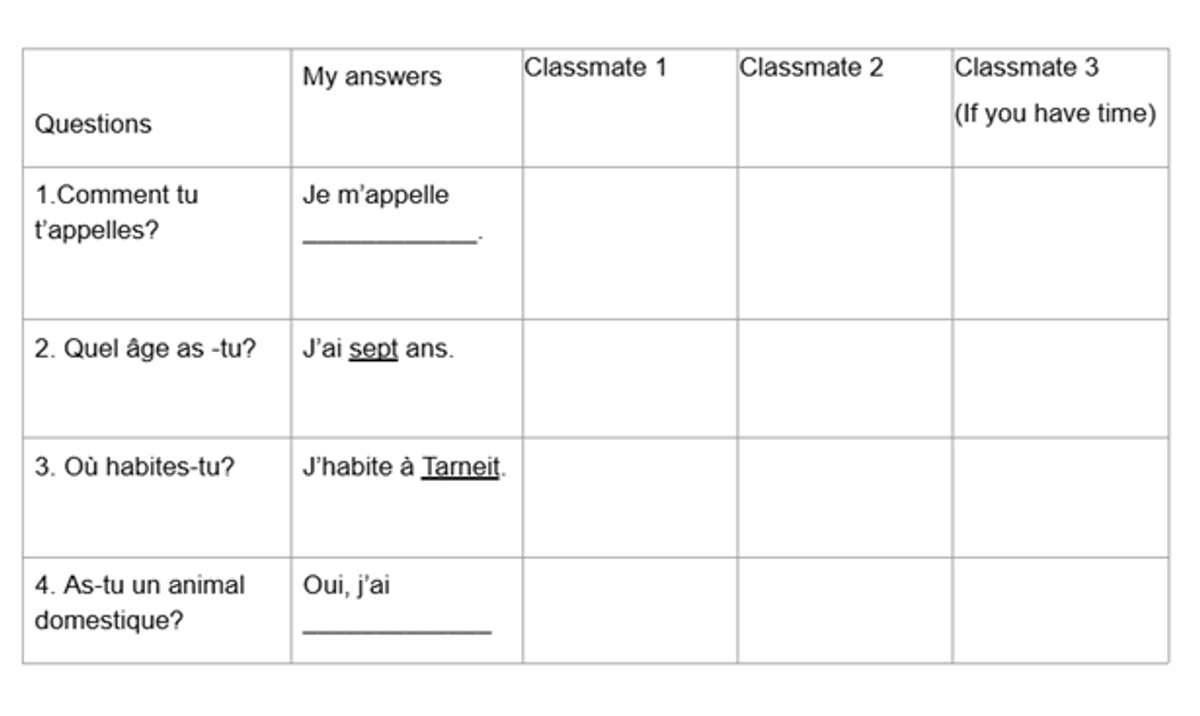The width and height of the screenshot is (1200, 716).
Task: Click the "Questions" header cell text
Action: pos(93,124)
